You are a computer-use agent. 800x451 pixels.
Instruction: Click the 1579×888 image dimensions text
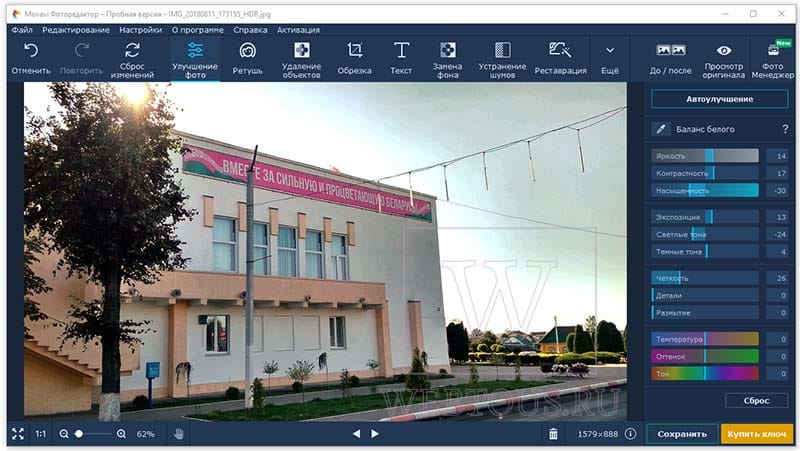click(x=597, y=434)
